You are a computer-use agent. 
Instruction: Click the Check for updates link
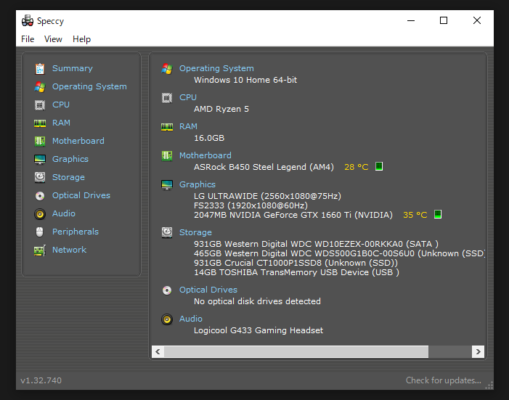click(443, 380)
